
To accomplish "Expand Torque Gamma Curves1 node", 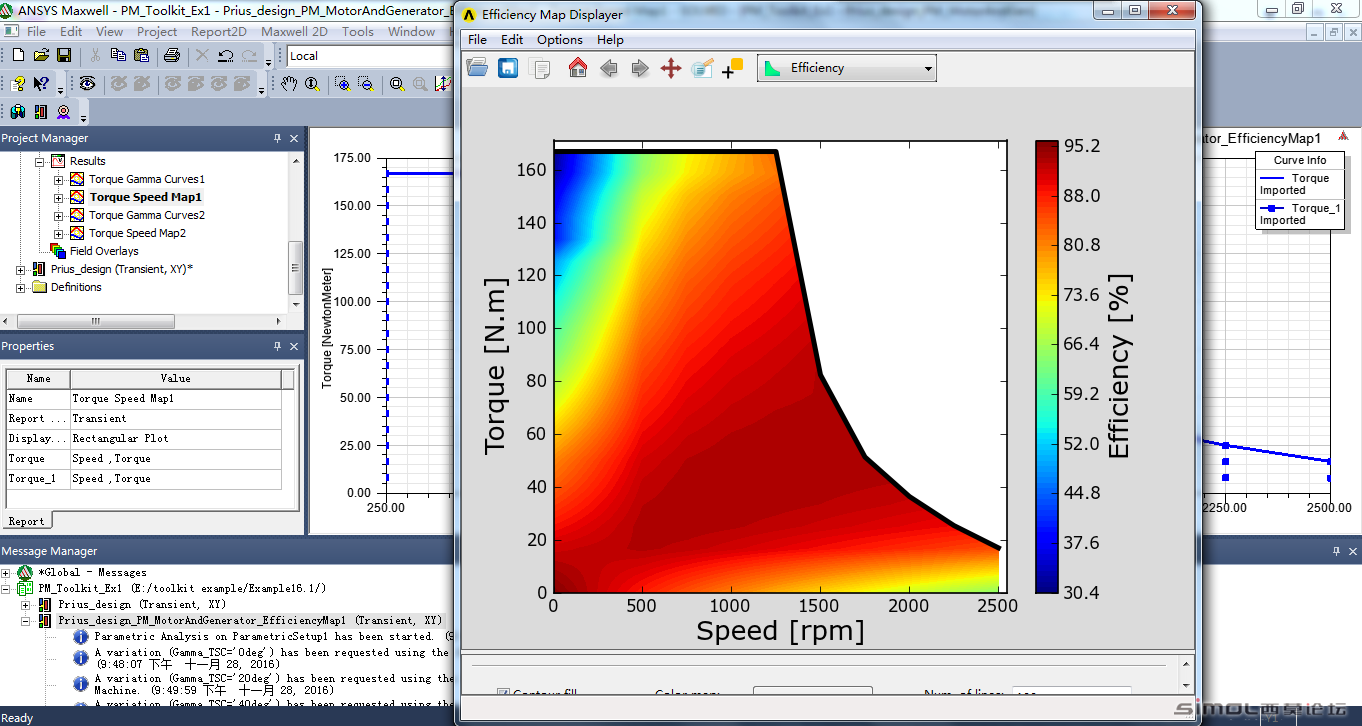I will (58, 180).
